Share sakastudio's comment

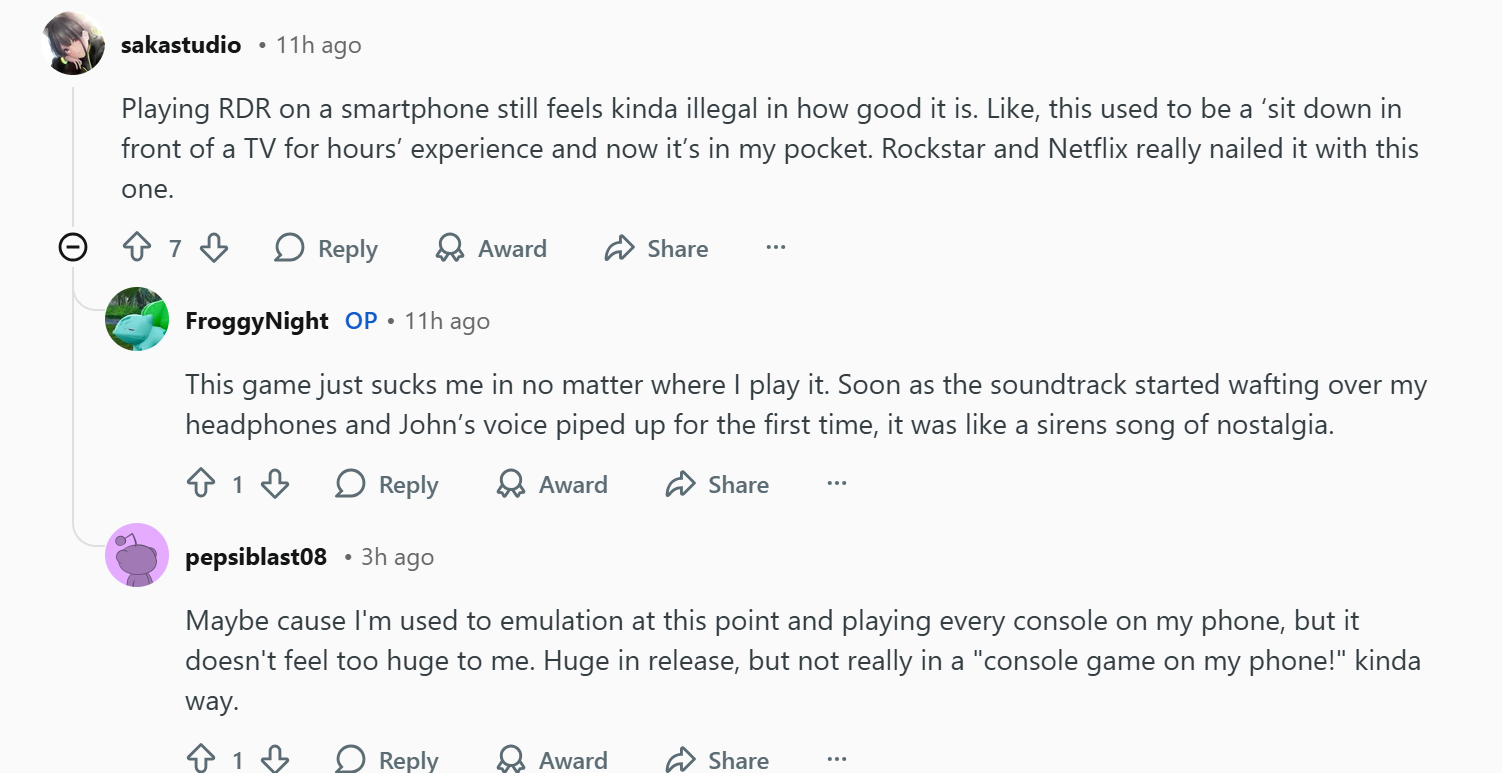coord(657,248)
